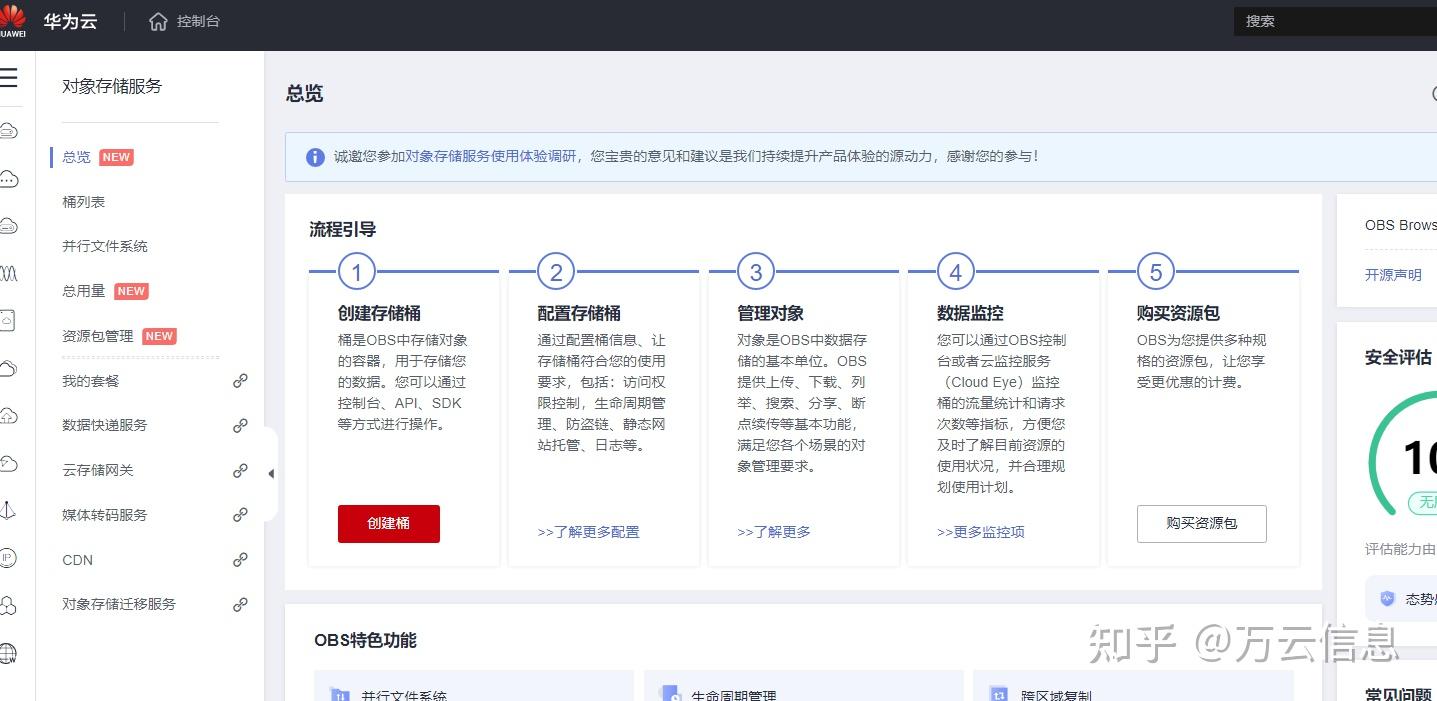Collapse the left sidebar with the arrow
Screen dimensions: 1437x701
(271, 472)
